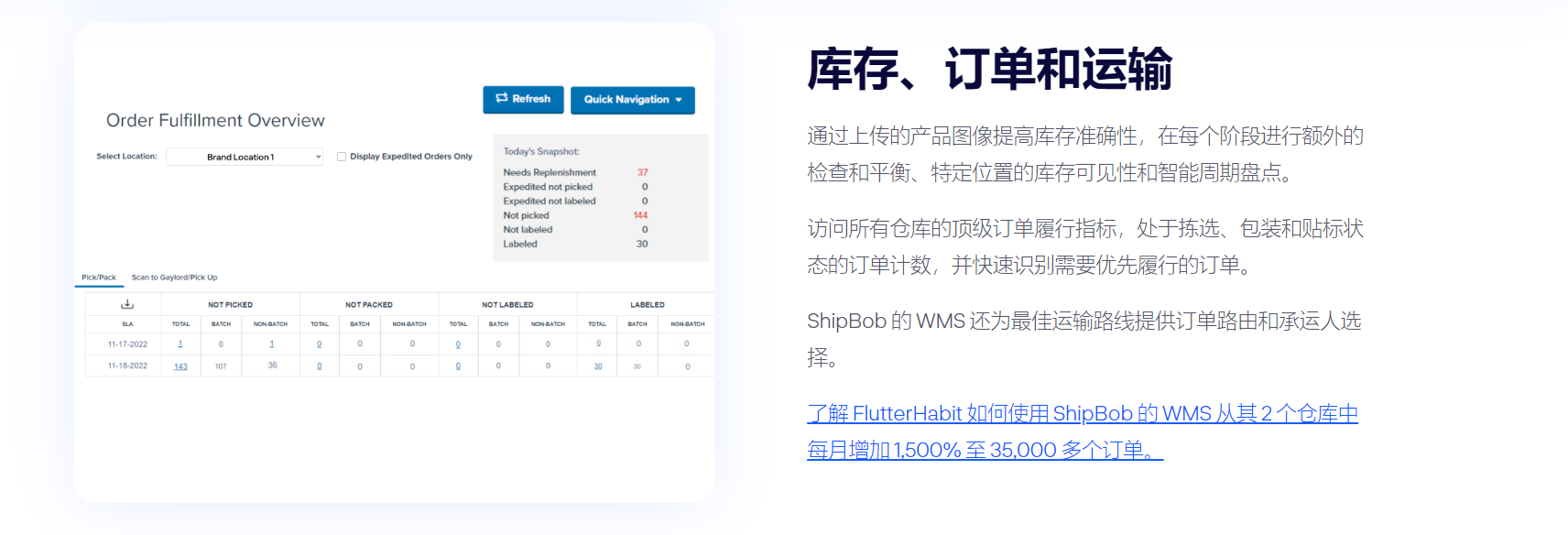Click the 107 batch count cell
This screenshot has height=535, width=1568.
tap(221, 366)
